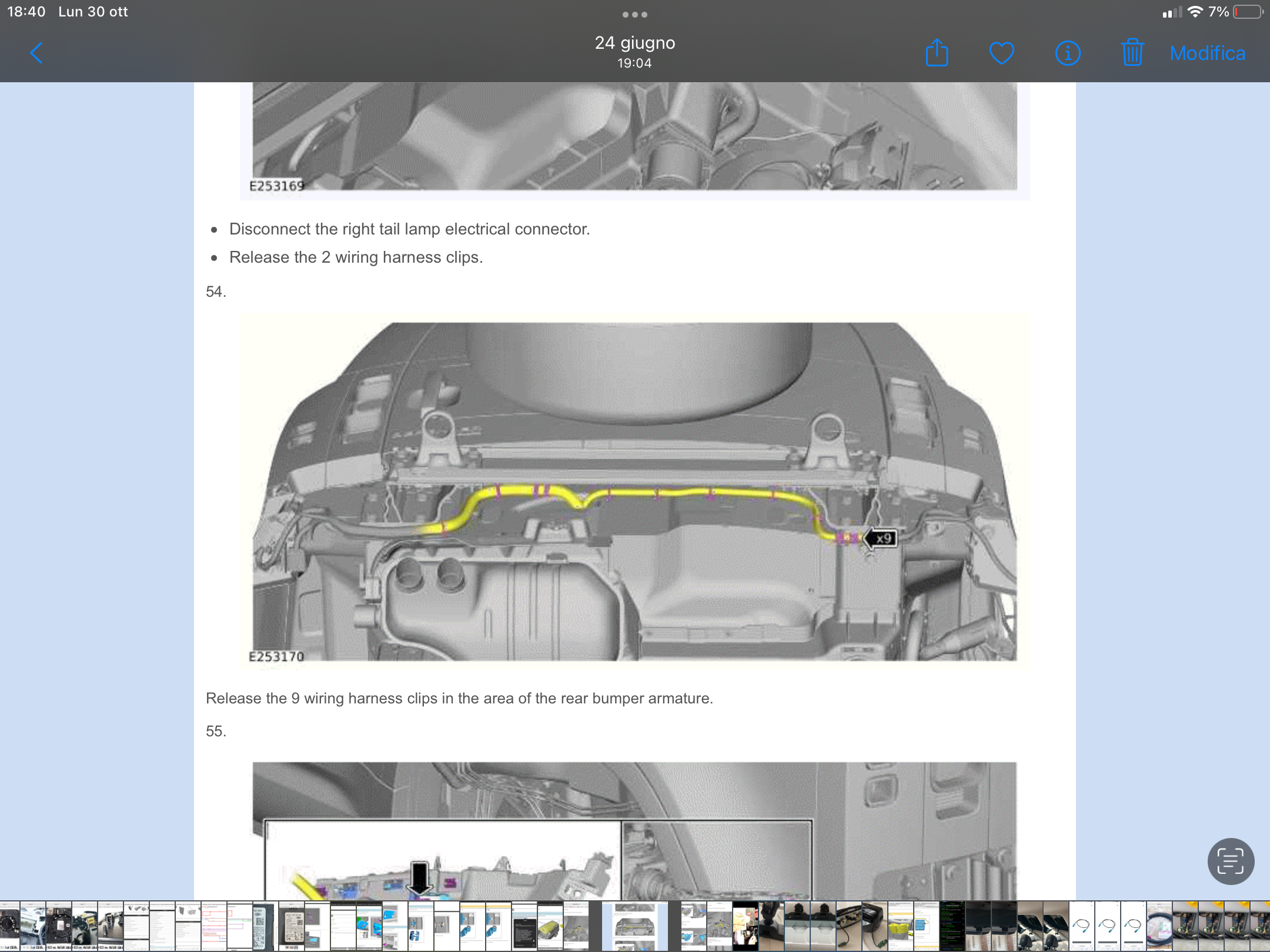1270x952 pixels.
Task: Open the black terminal green text thumbnail
Action: pyautogui.click(x=952, y=926)
